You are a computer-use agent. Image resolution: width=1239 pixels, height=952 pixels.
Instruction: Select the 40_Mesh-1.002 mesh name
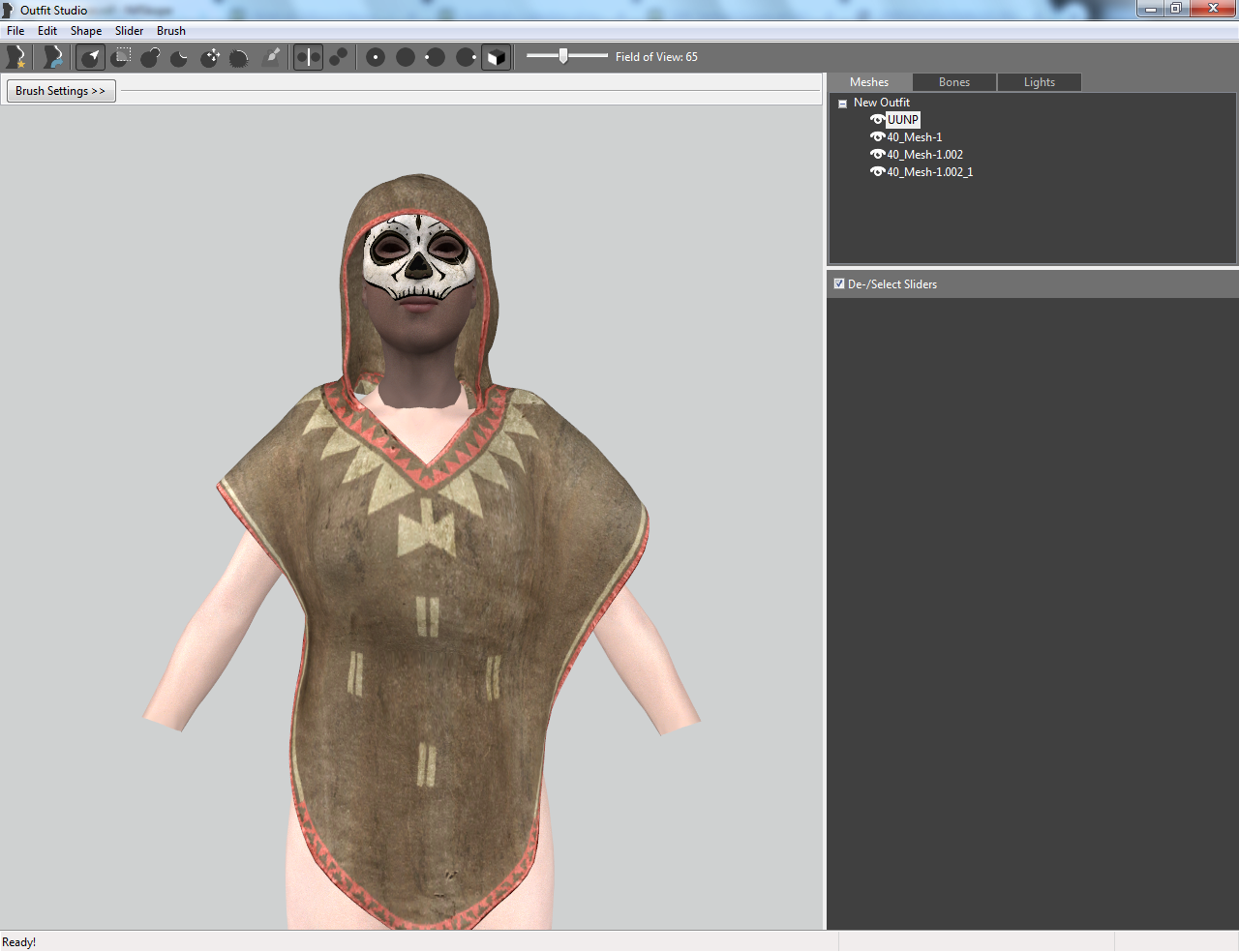tap(925, 155)
